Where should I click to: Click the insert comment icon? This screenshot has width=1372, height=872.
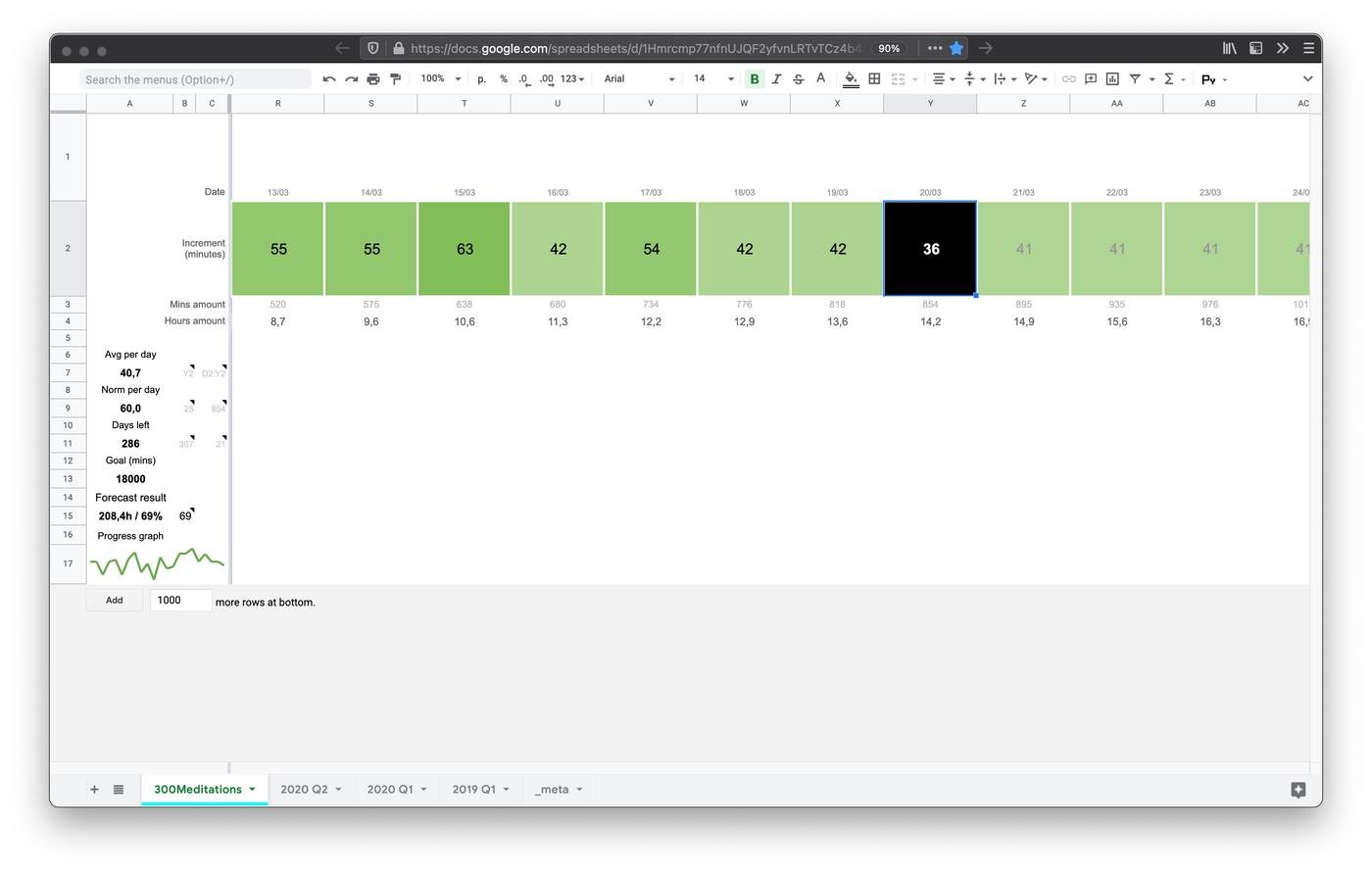(x=1090, y=79)
